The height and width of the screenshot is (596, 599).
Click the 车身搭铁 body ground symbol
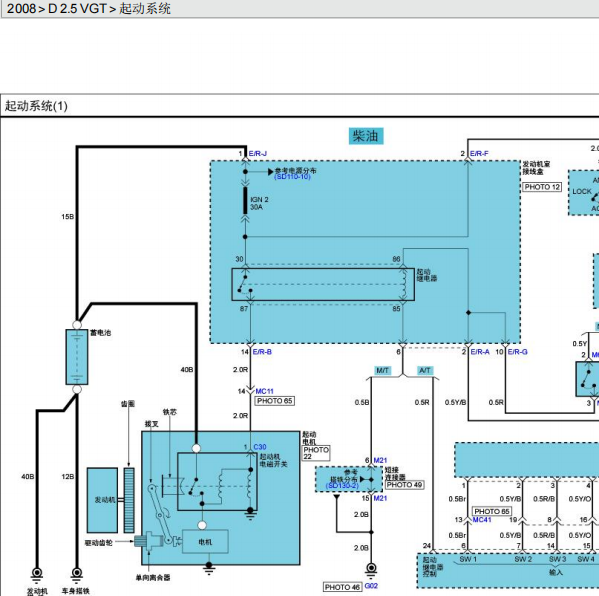[77, 576]
